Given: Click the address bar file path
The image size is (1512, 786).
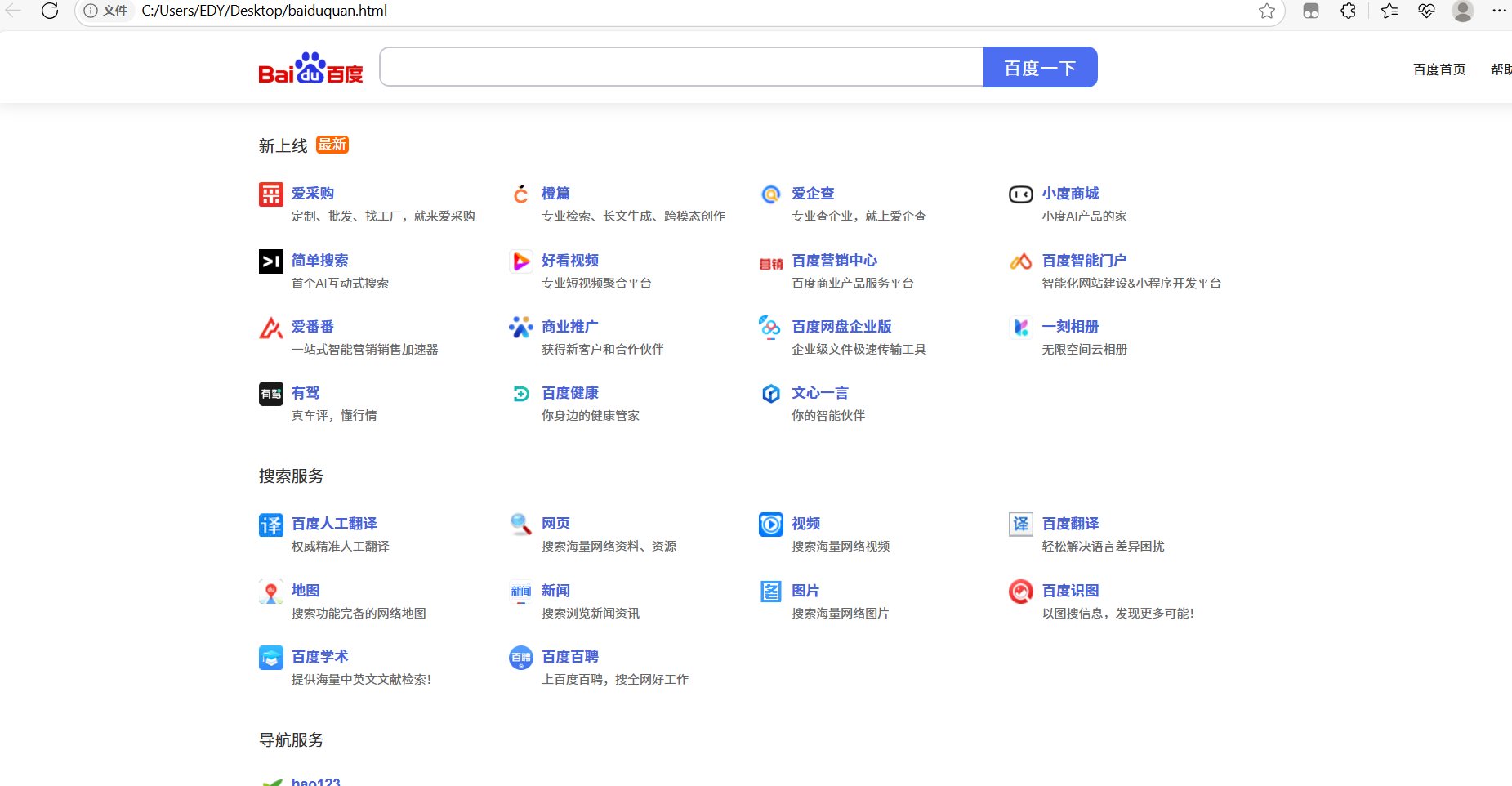Looking at the screenshot, I should click(x=264, y=11).
